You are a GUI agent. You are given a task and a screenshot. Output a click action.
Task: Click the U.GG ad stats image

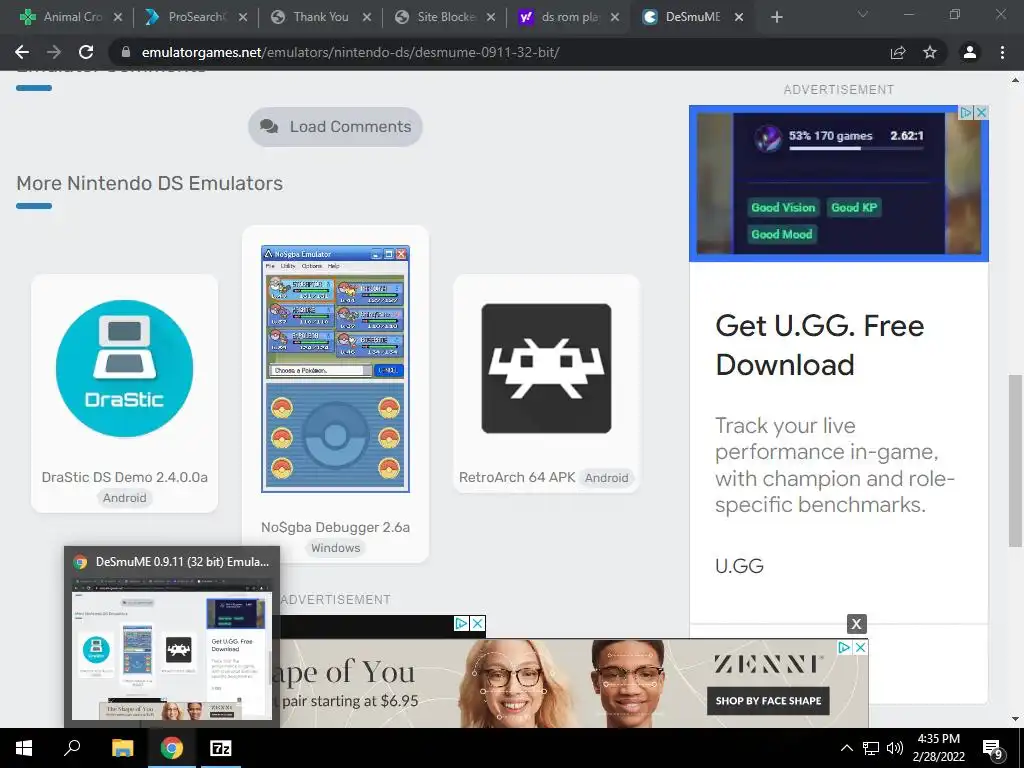click(839, 184)
